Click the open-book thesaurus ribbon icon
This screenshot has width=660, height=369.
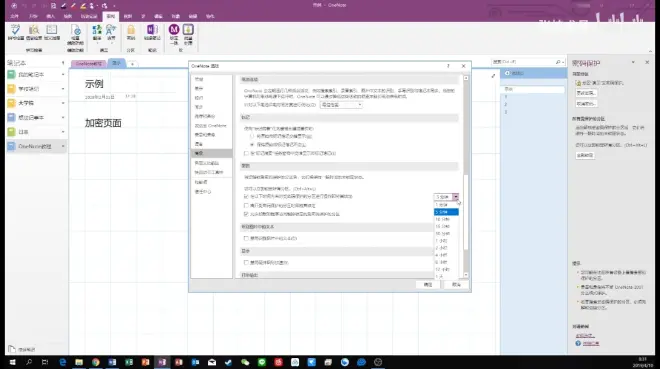52,30
